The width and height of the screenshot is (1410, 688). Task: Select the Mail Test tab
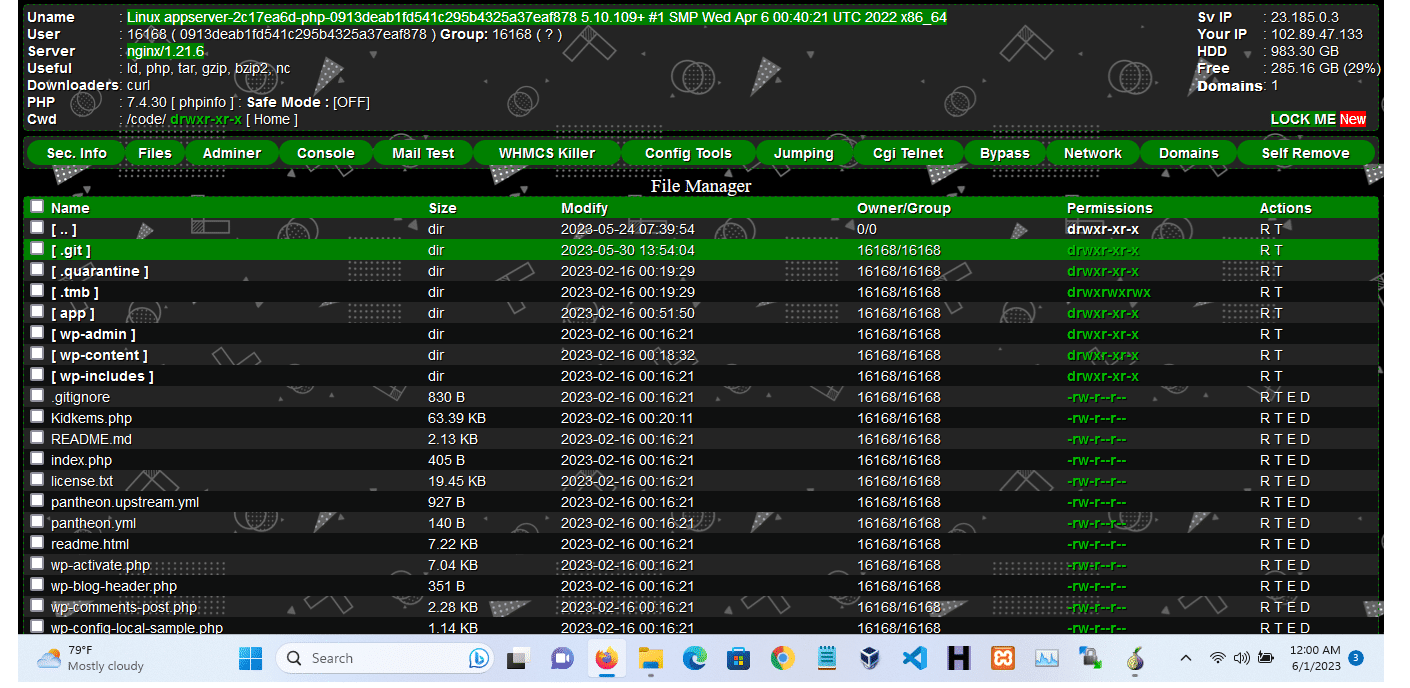coord(423,153)
